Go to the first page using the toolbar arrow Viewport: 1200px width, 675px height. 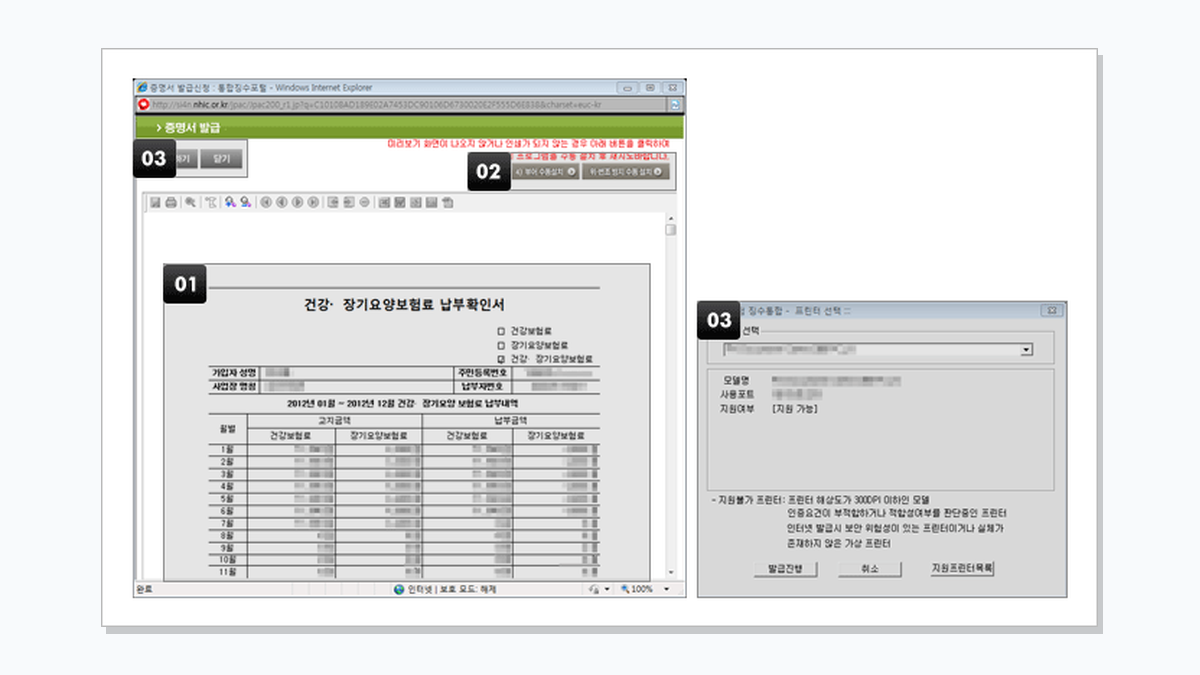(266, 202)
